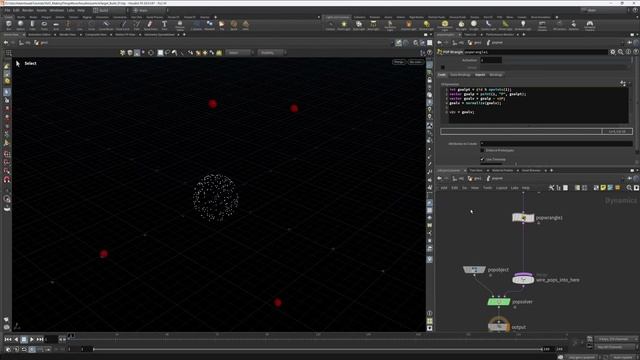
Task: Click the Activation slider track
Action: (x=567, y=60)
